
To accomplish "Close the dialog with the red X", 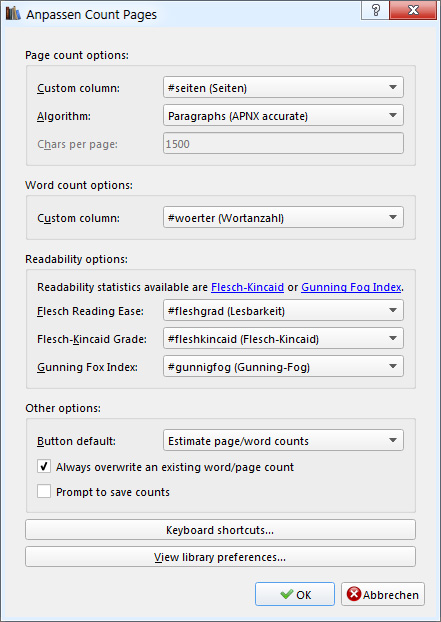I will 413,10.
